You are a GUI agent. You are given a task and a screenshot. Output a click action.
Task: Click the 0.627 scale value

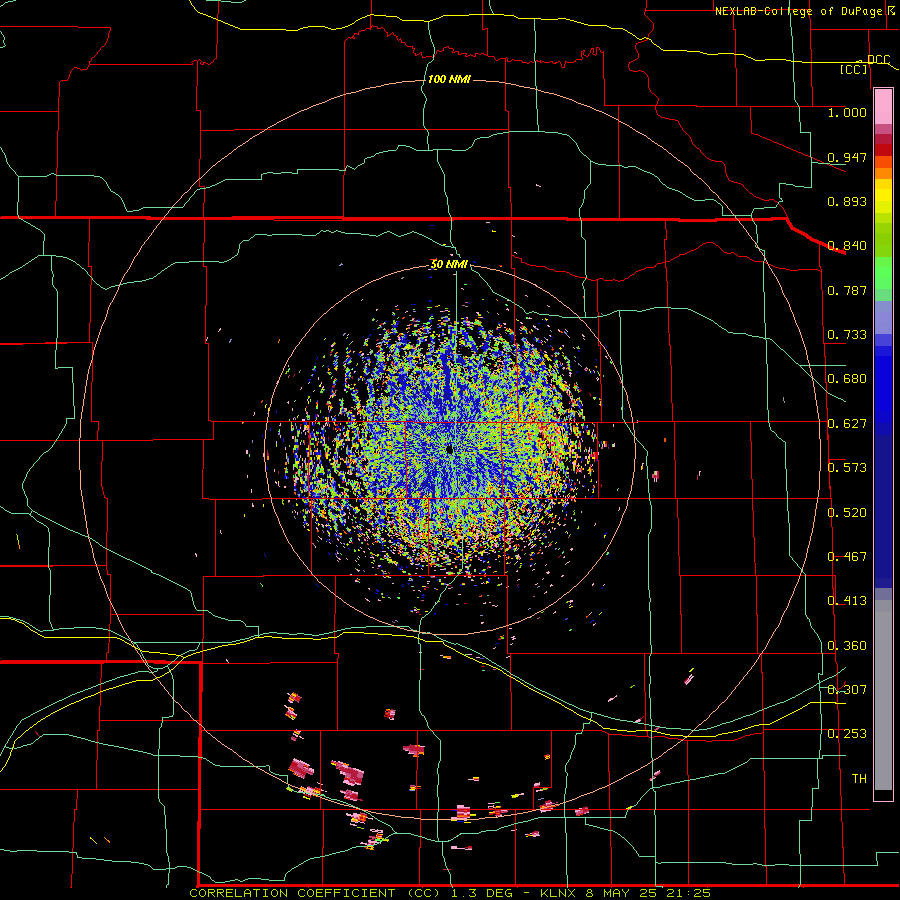(x=847, y=424)
